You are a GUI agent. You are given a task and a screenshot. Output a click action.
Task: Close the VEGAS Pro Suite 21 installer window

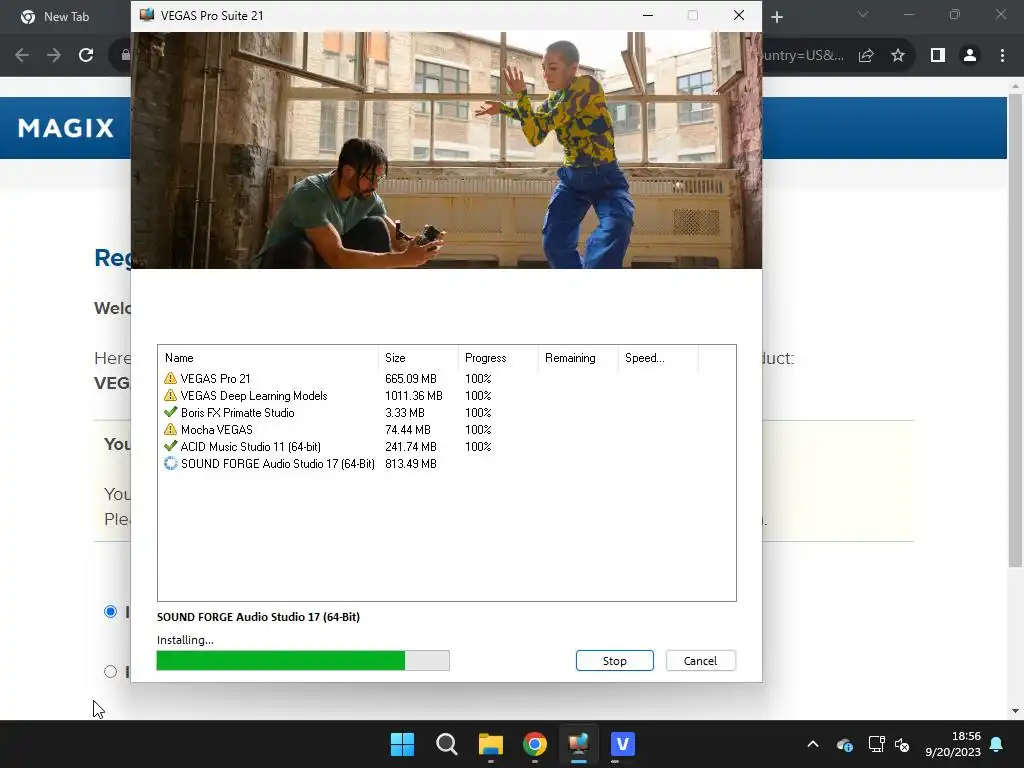click(739, 15)
